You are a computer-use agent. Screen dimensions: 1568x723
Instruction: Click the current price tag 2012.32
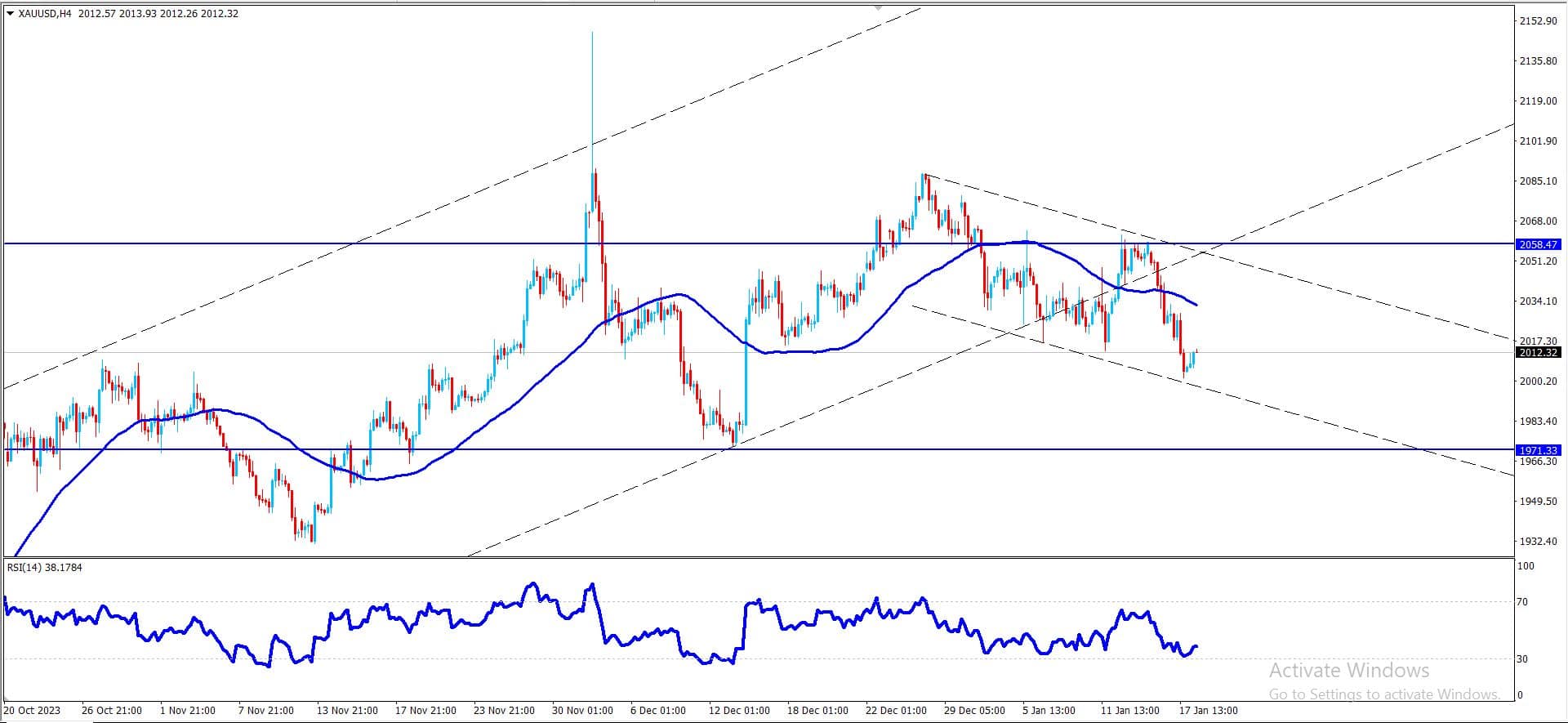1538,353
